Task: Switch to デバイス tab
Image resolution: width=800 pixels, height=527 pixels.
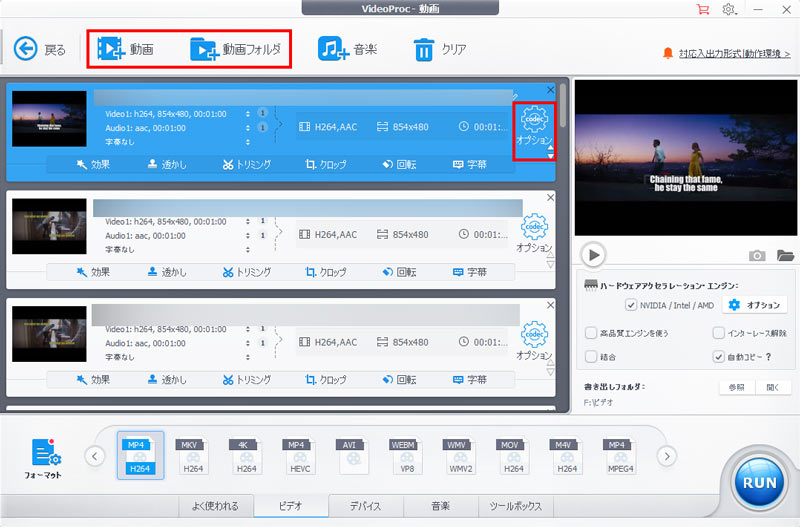Action: [366, 506]
